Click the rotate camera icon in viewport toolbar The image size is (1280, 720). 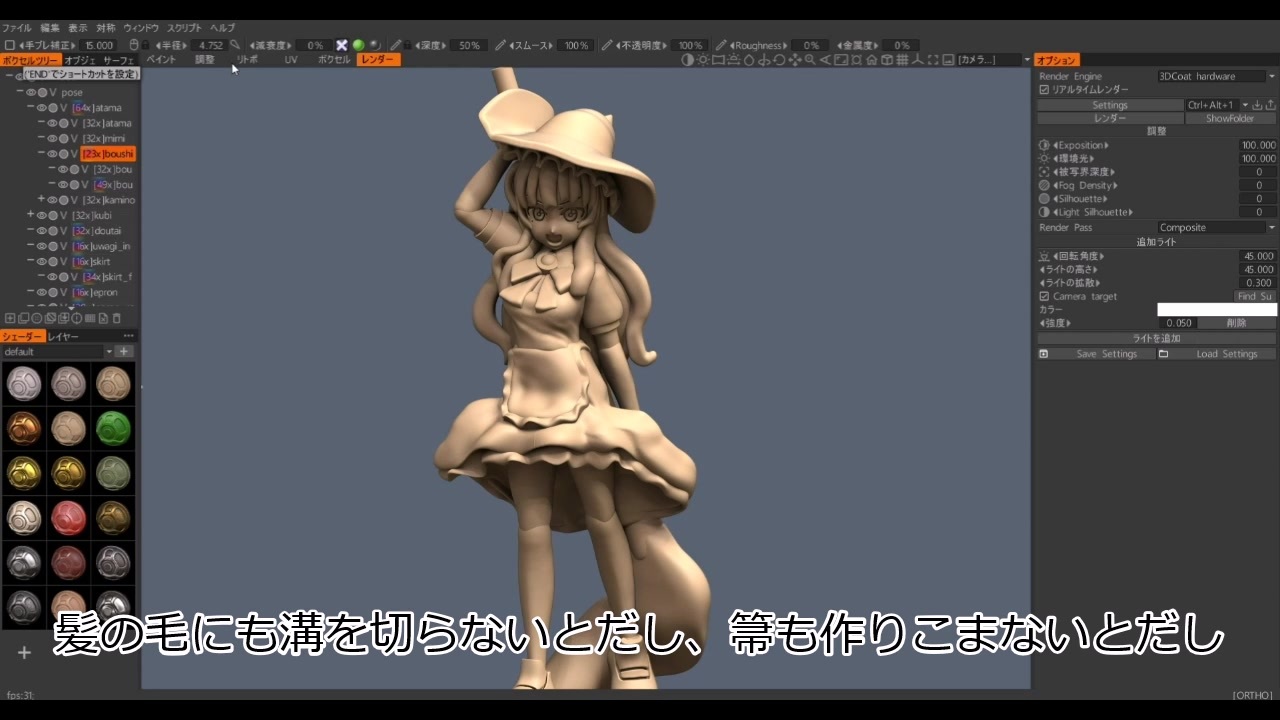pyautogui.click(x=779, y=60)
